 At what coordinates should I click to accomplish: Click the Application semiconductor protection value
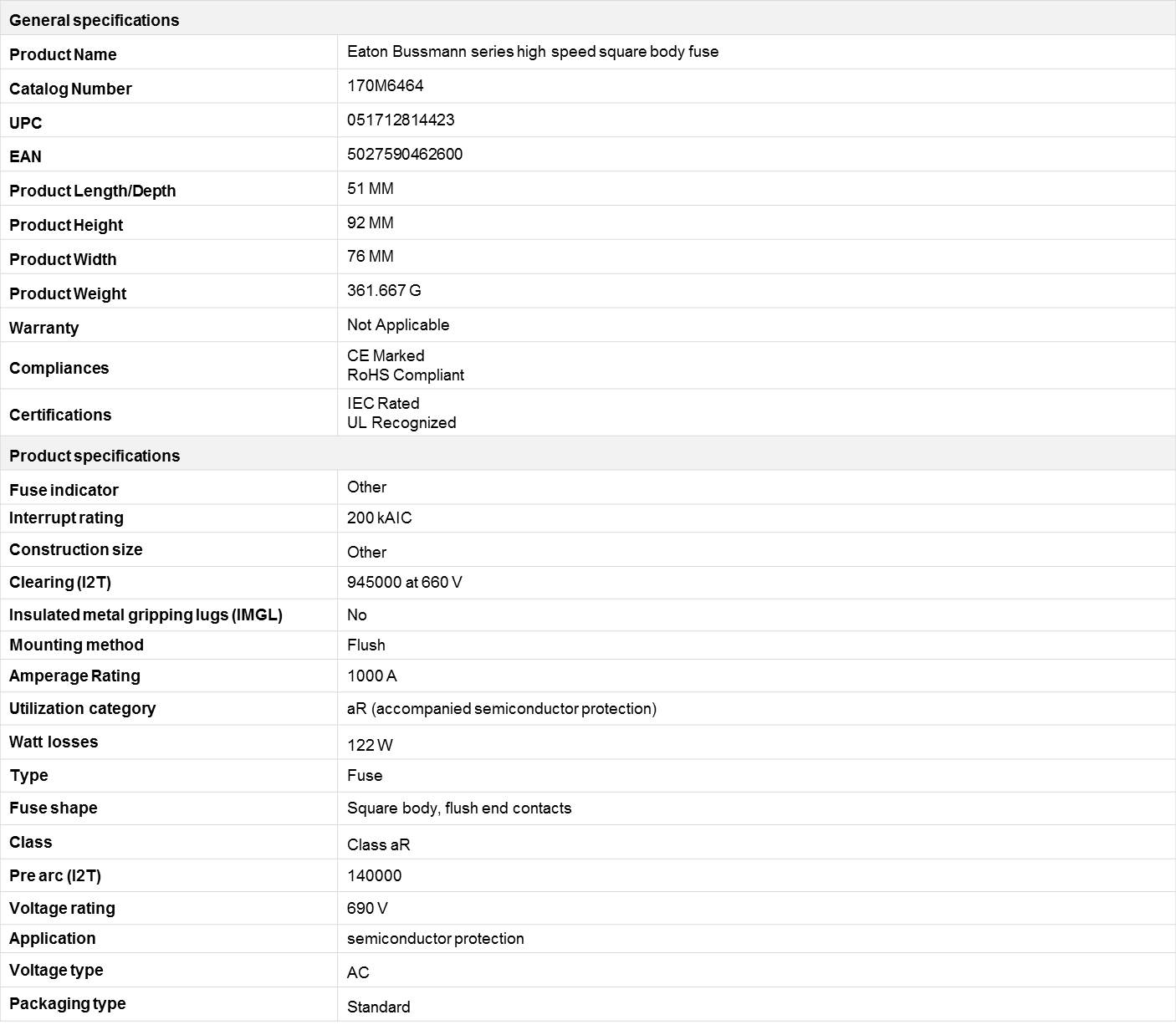point(436,939)
